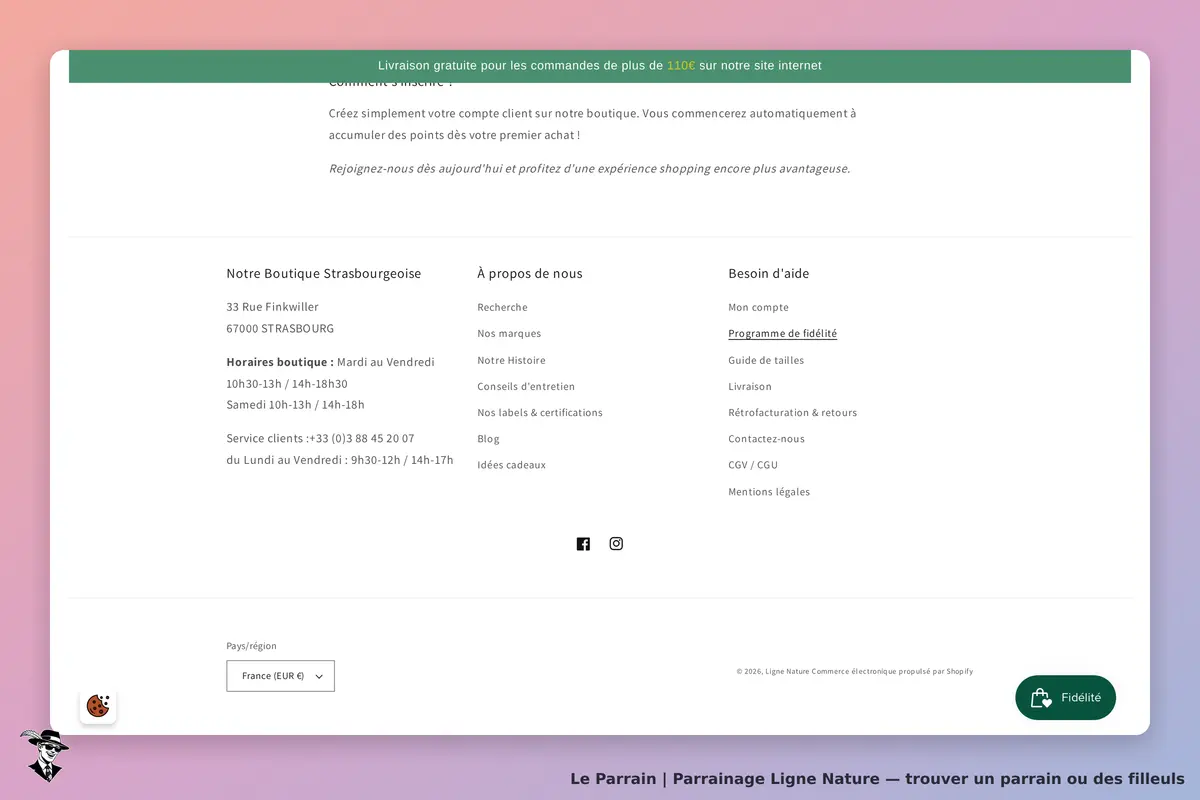Screen dimensions: 1200x800
Task: Click the service clients phone number
Action: point(361,438)
